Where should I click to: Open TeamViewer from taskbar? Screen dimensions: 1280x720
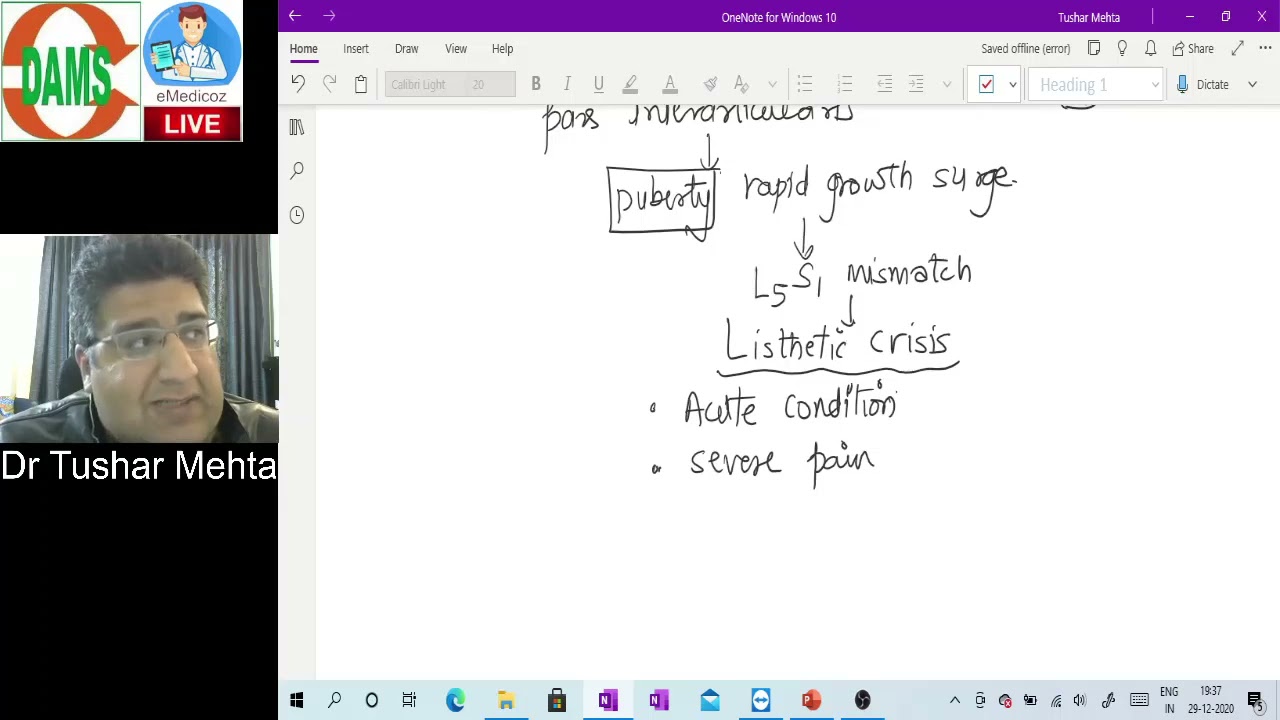pos(761,701)
